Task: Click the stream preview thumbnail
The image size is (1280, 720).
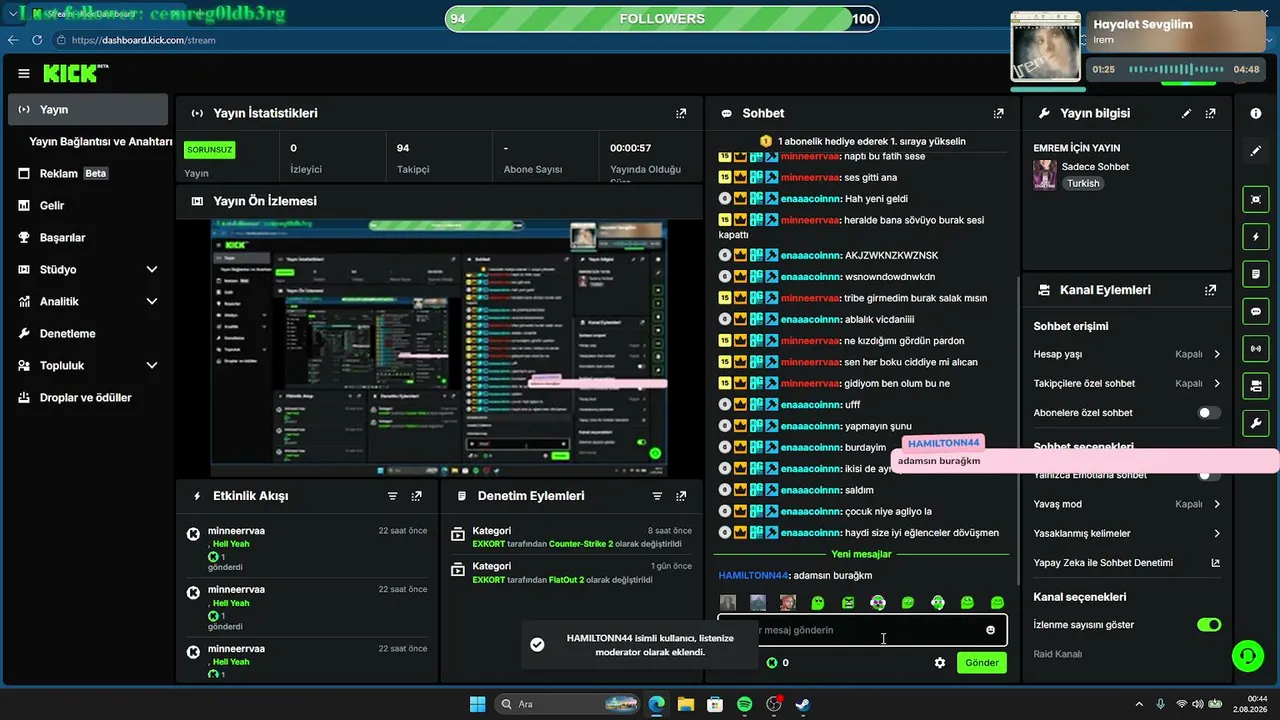Action: click(x=439, y=348)
